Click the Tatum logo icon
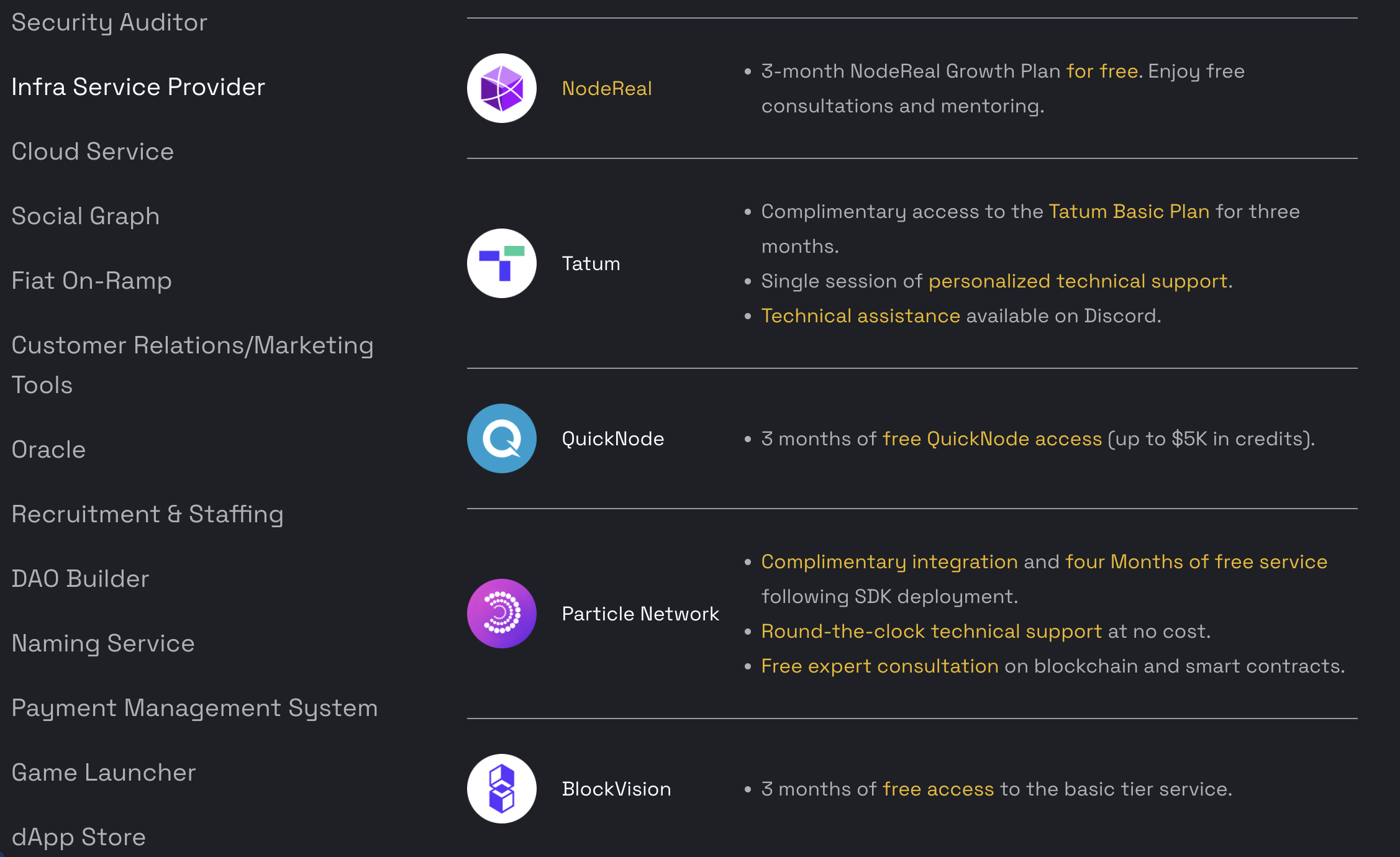Viewport: 1400px width, 857px height. tap(502, 263)
